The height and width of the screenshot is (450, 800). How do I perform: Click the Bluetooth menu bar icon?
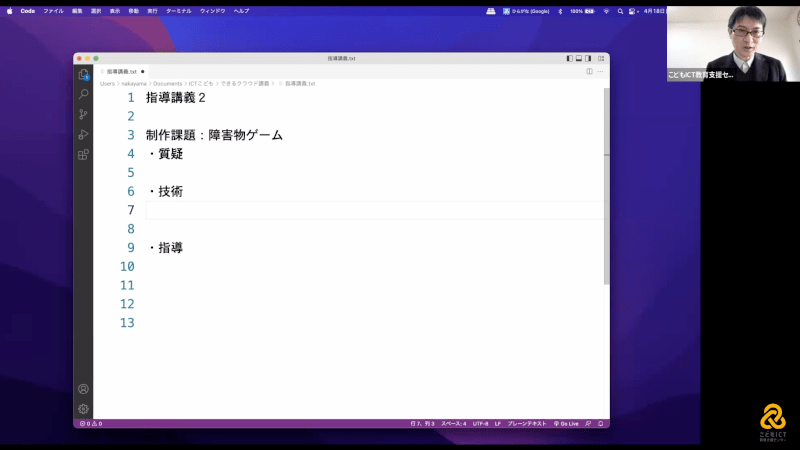(x=560, y=11)
